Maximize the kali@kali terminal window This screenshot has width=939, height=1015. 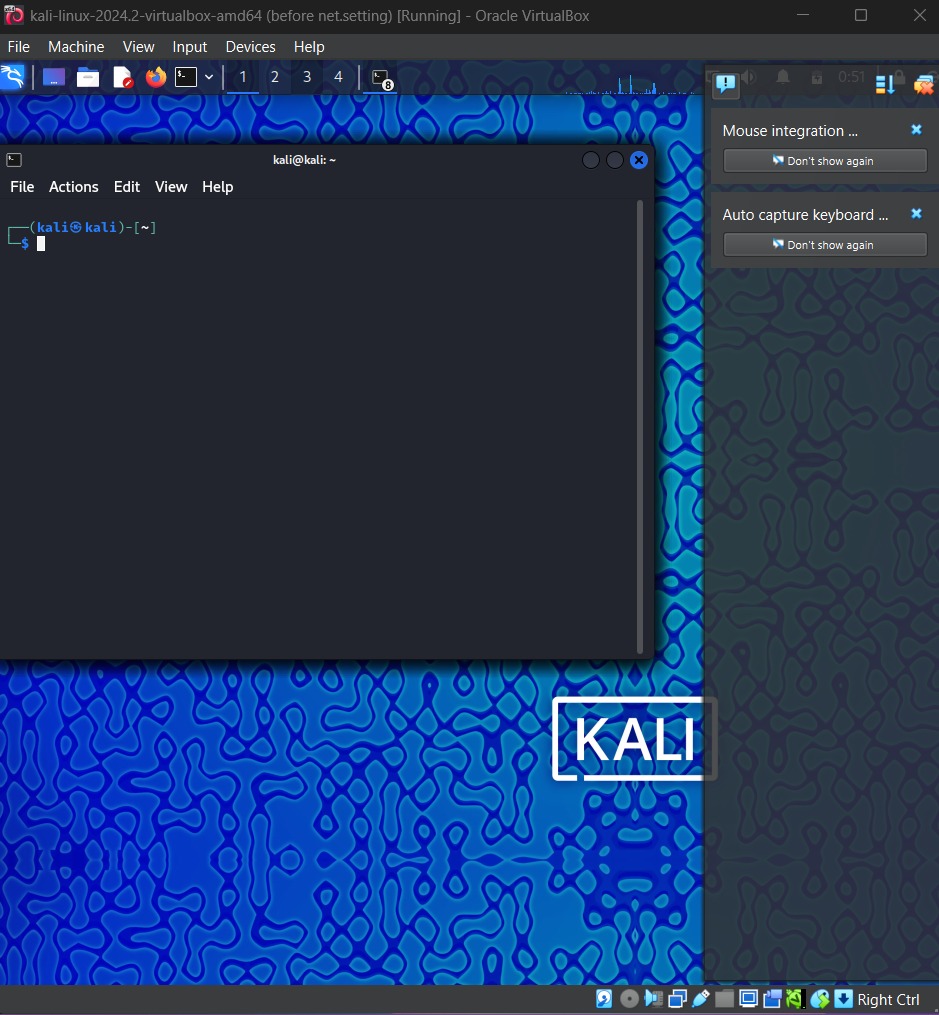[x=615, y=160]
